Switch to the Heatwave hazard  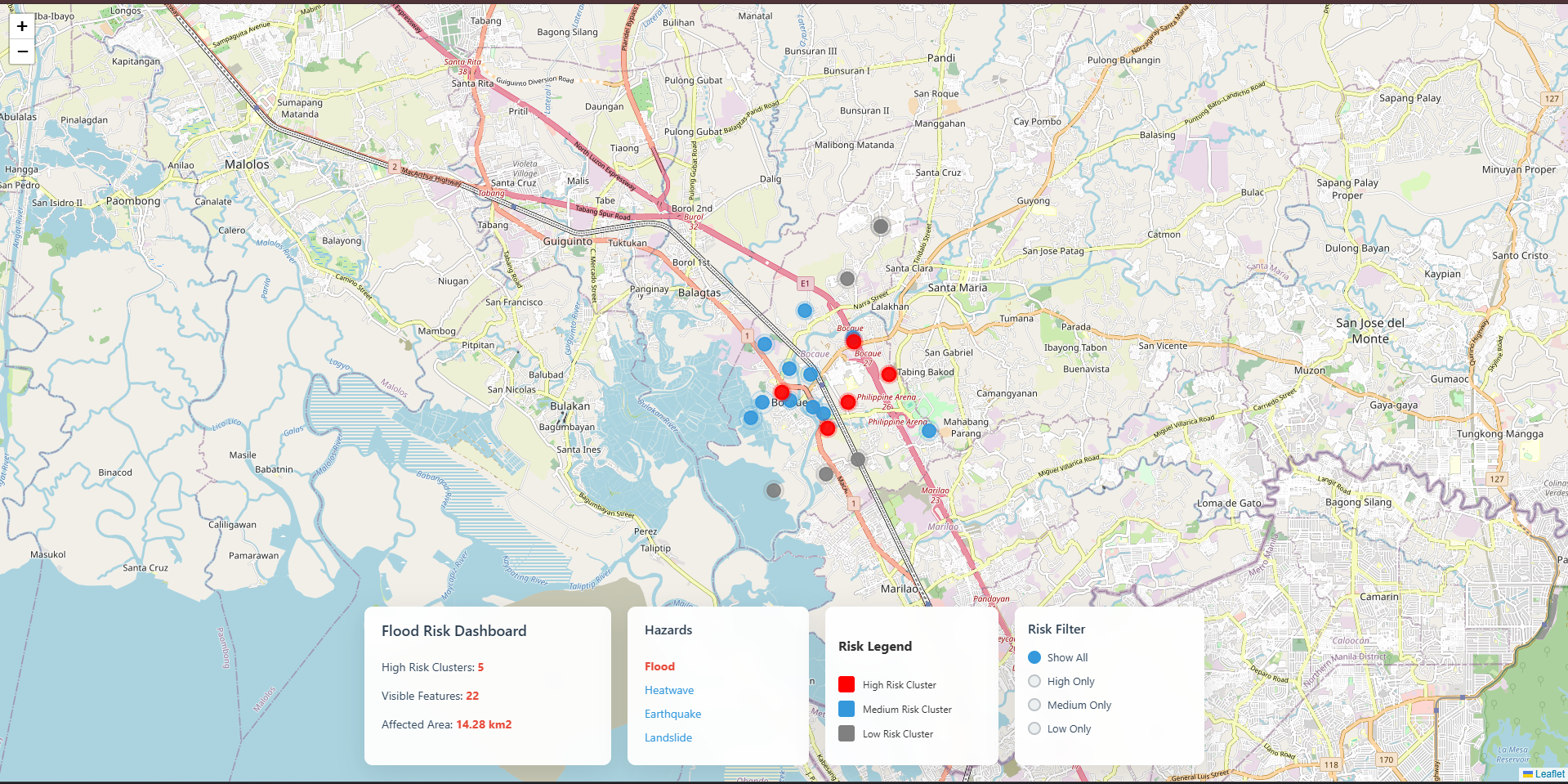pos(668,690)
